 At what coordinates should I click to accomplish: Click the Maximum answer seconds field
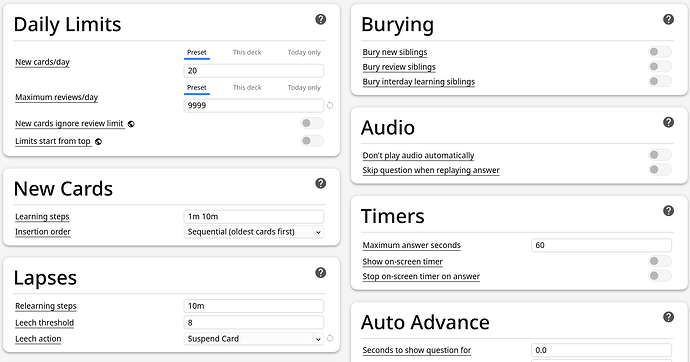(601, 245)
